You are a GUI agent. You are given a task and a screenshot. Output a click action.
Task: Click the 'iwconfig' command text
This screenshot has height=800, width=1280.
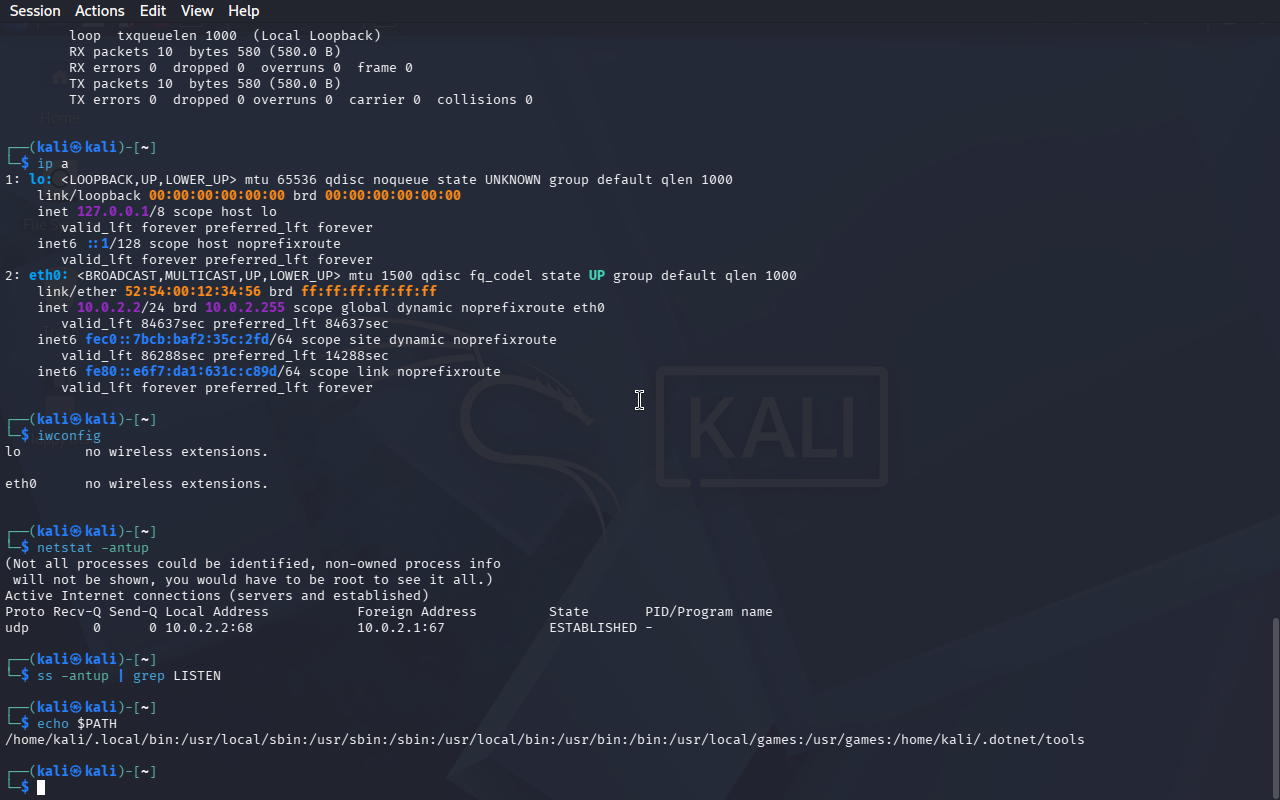[x=69, y=436]
